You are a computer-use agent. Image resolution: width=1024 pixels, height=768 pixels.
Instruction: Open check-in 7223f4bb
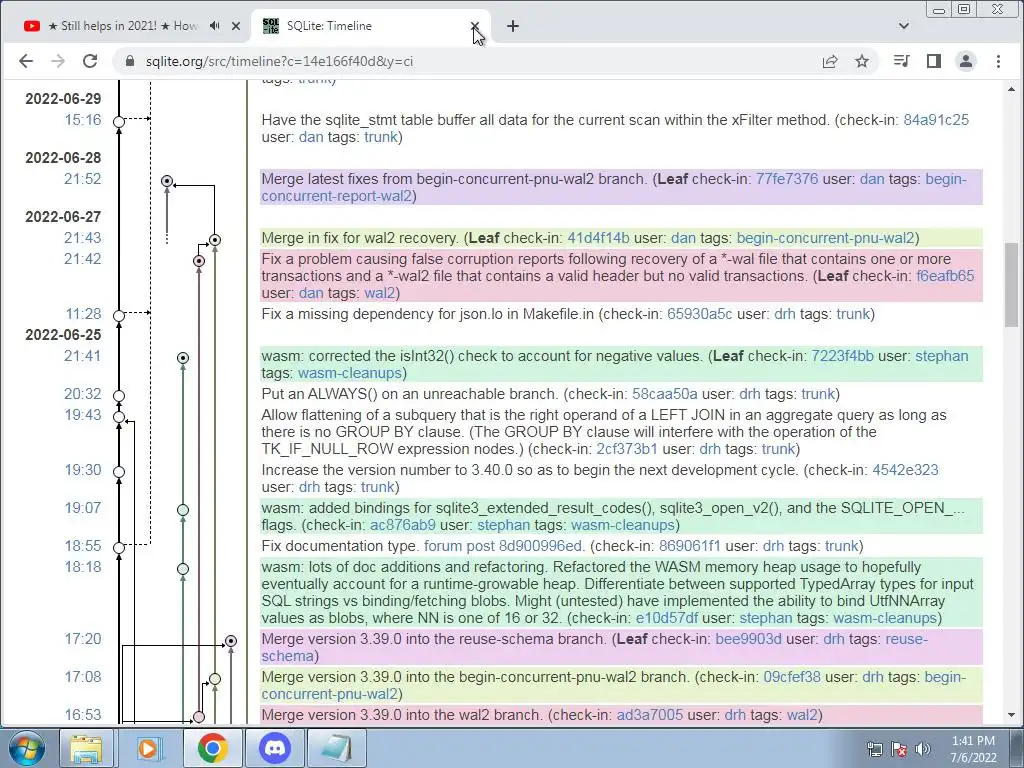(842, 356)
